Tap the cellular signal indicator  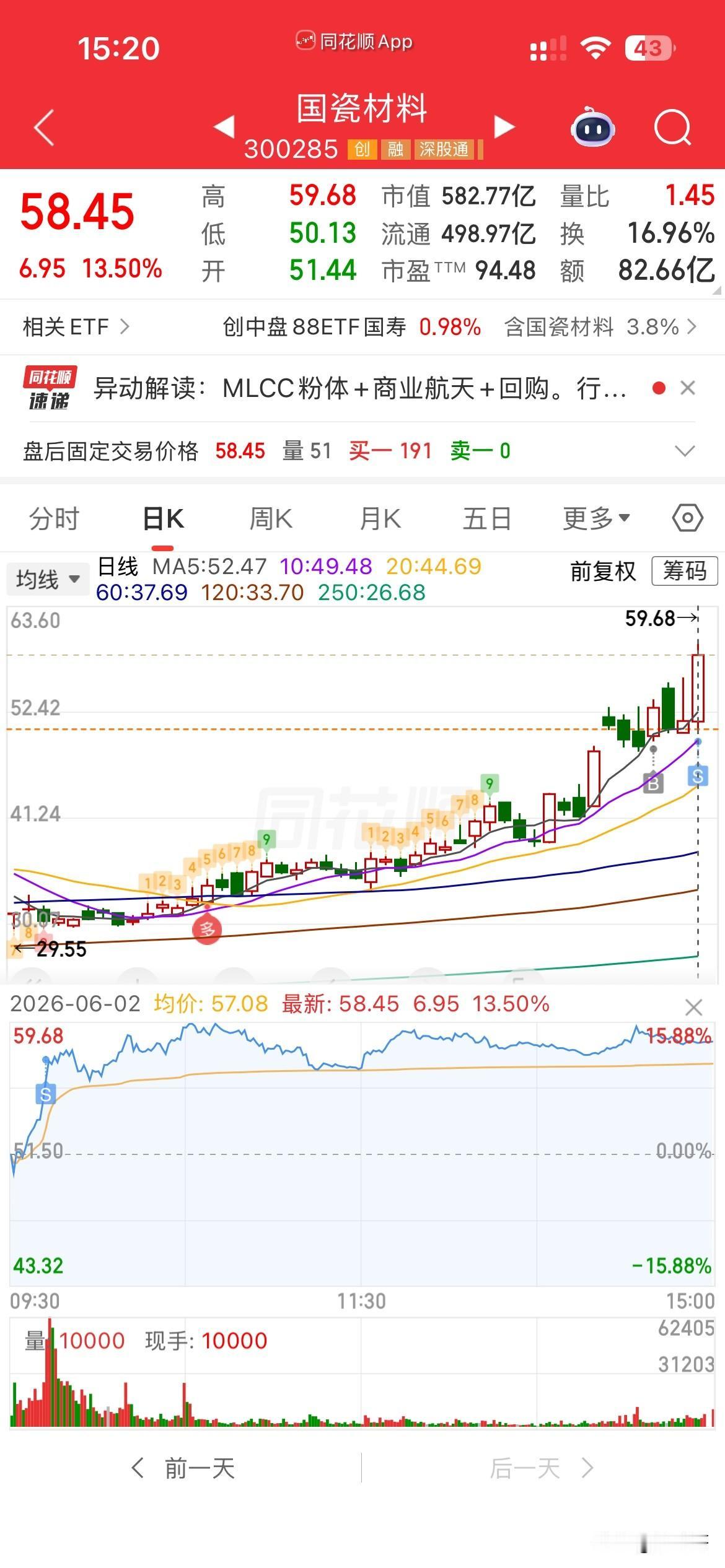click(548, 48)
